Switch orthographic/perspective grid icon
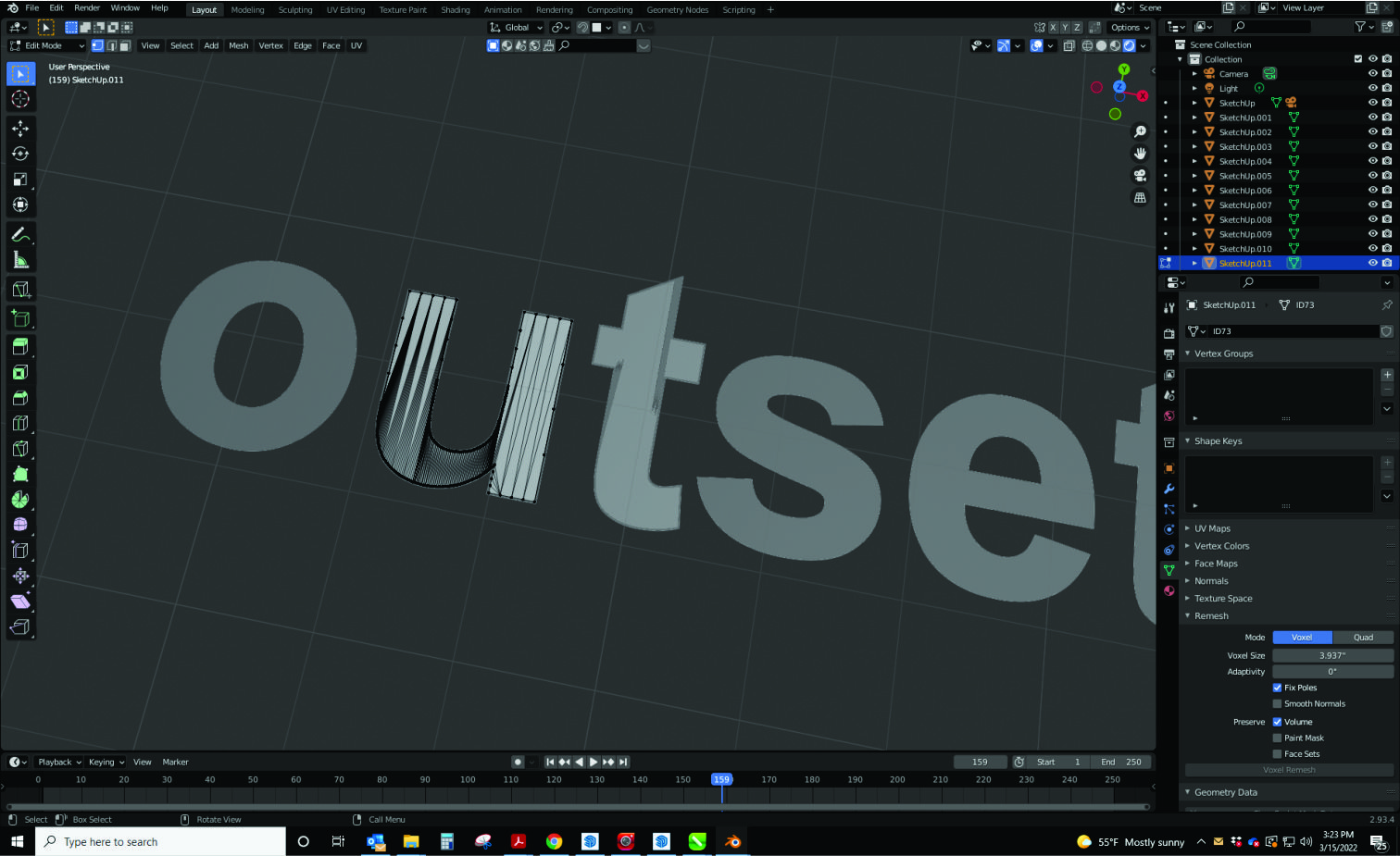1400x856 pixels. click(1140, 198)
